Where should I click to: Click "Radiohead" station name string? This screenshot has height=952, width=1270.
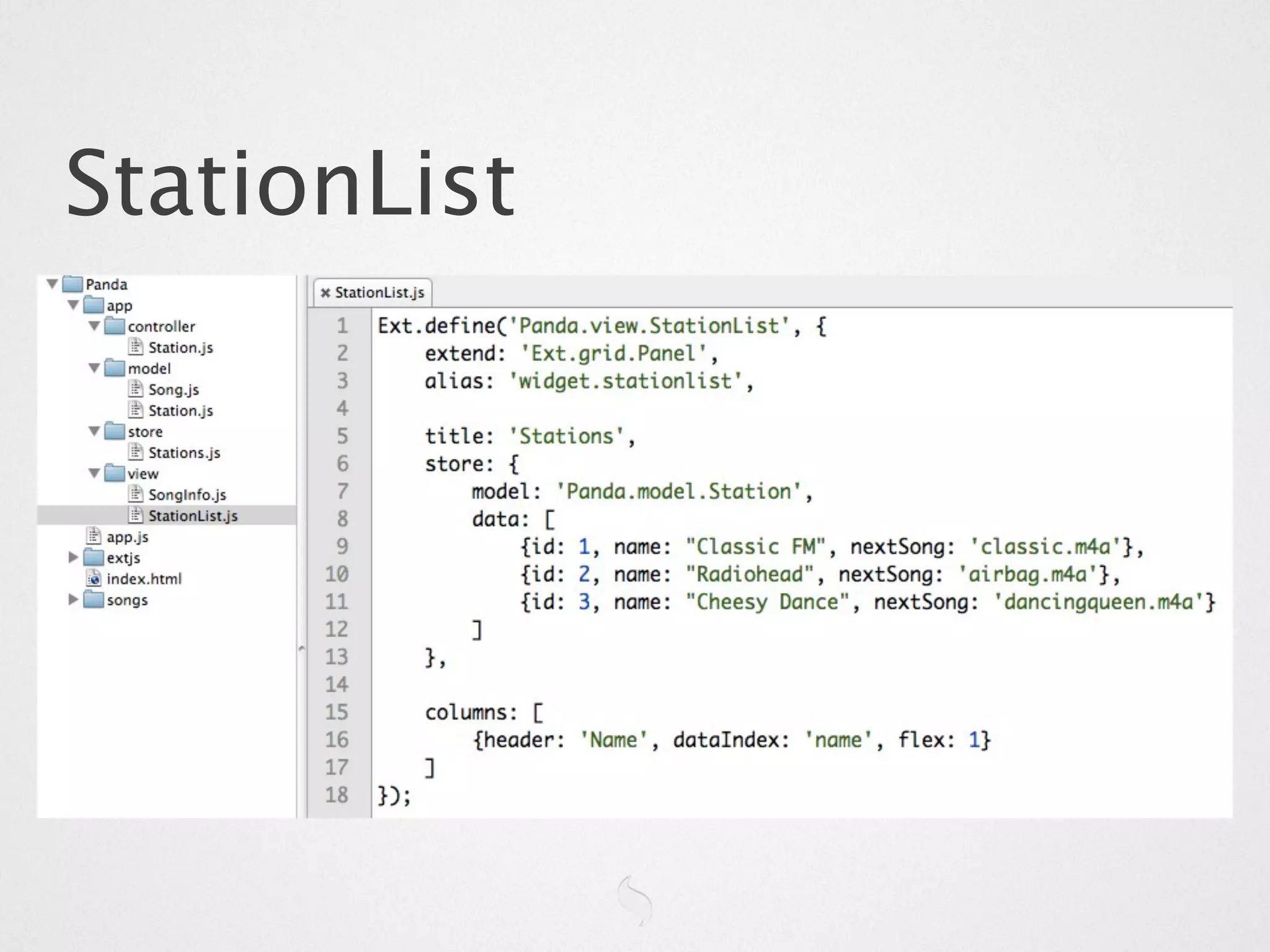[749, 575]
